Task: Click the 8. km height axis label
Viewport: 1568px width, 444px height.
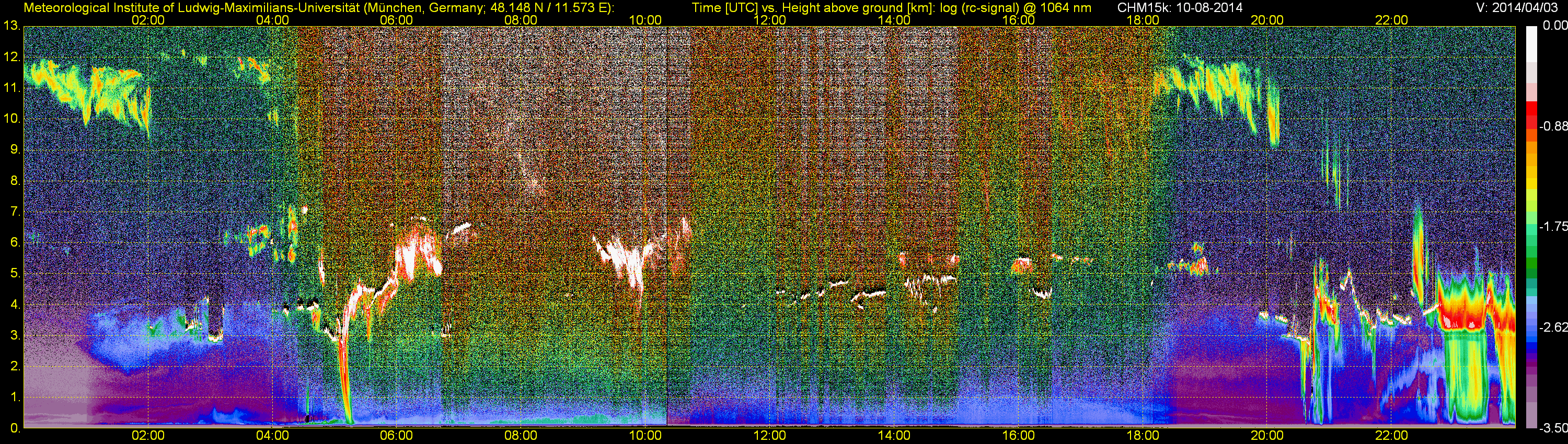Action: [15, 181]
